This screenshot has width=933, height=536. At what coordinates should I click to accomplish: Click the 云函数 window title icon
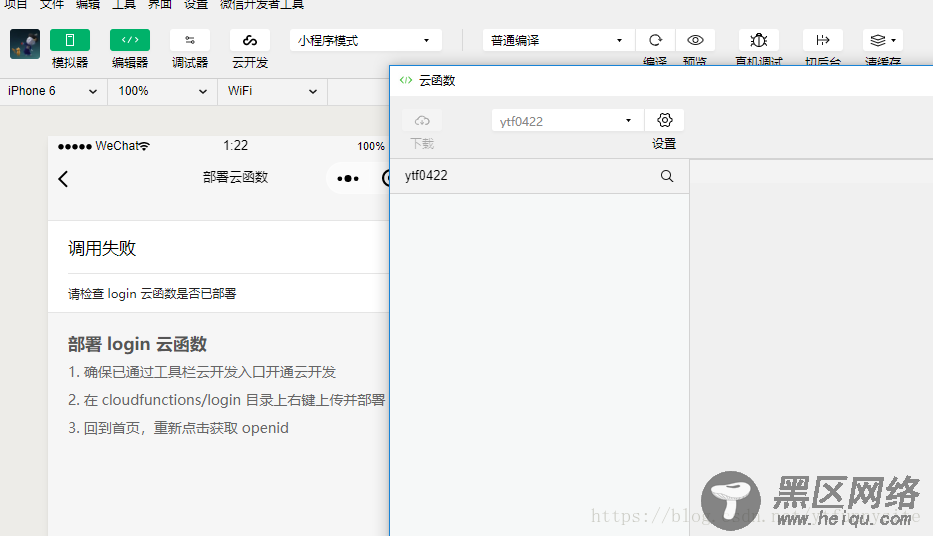[x=406, y=80]
